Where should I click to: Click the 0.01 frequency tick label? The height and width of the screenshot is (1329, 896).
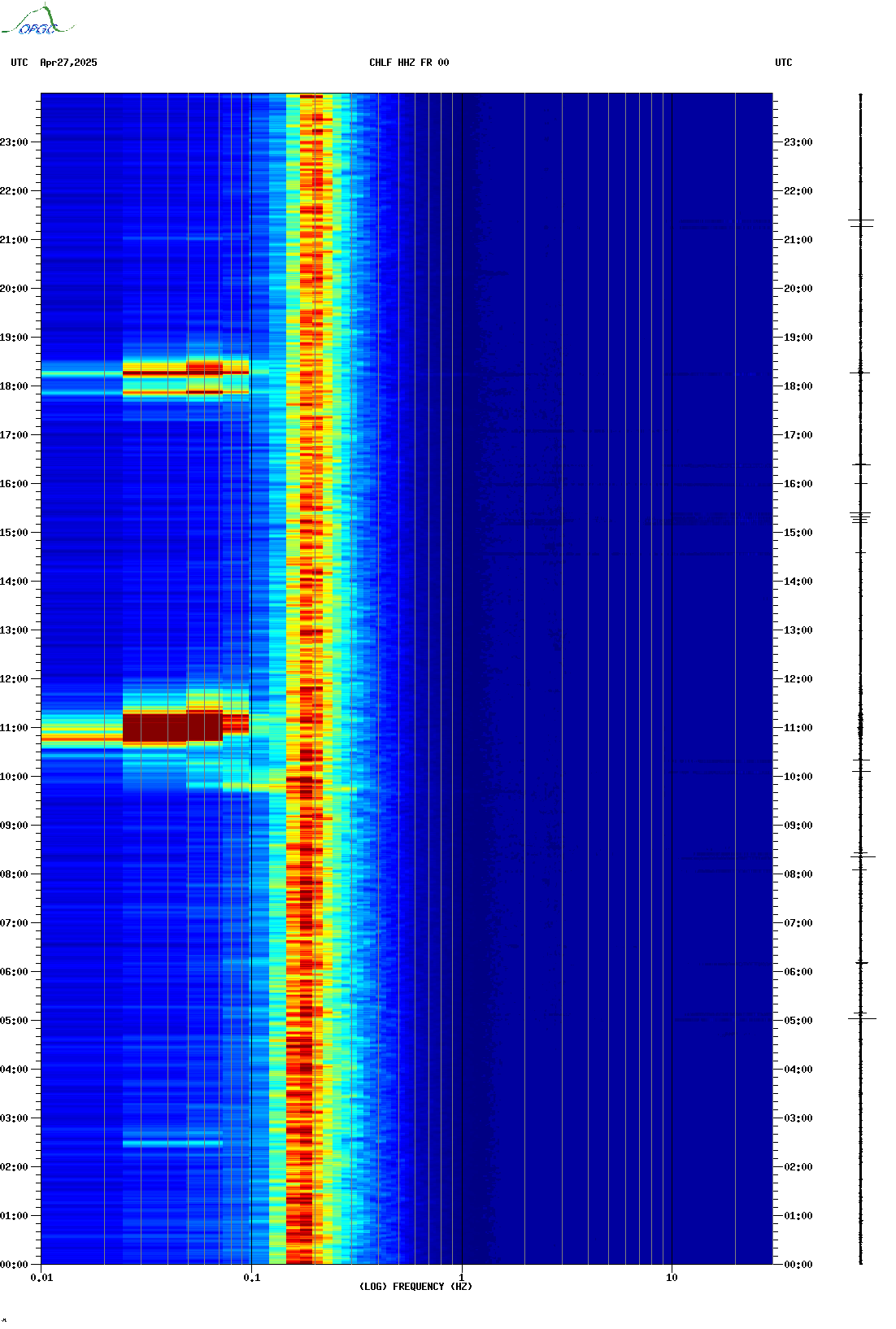[x=41, y=1278]
